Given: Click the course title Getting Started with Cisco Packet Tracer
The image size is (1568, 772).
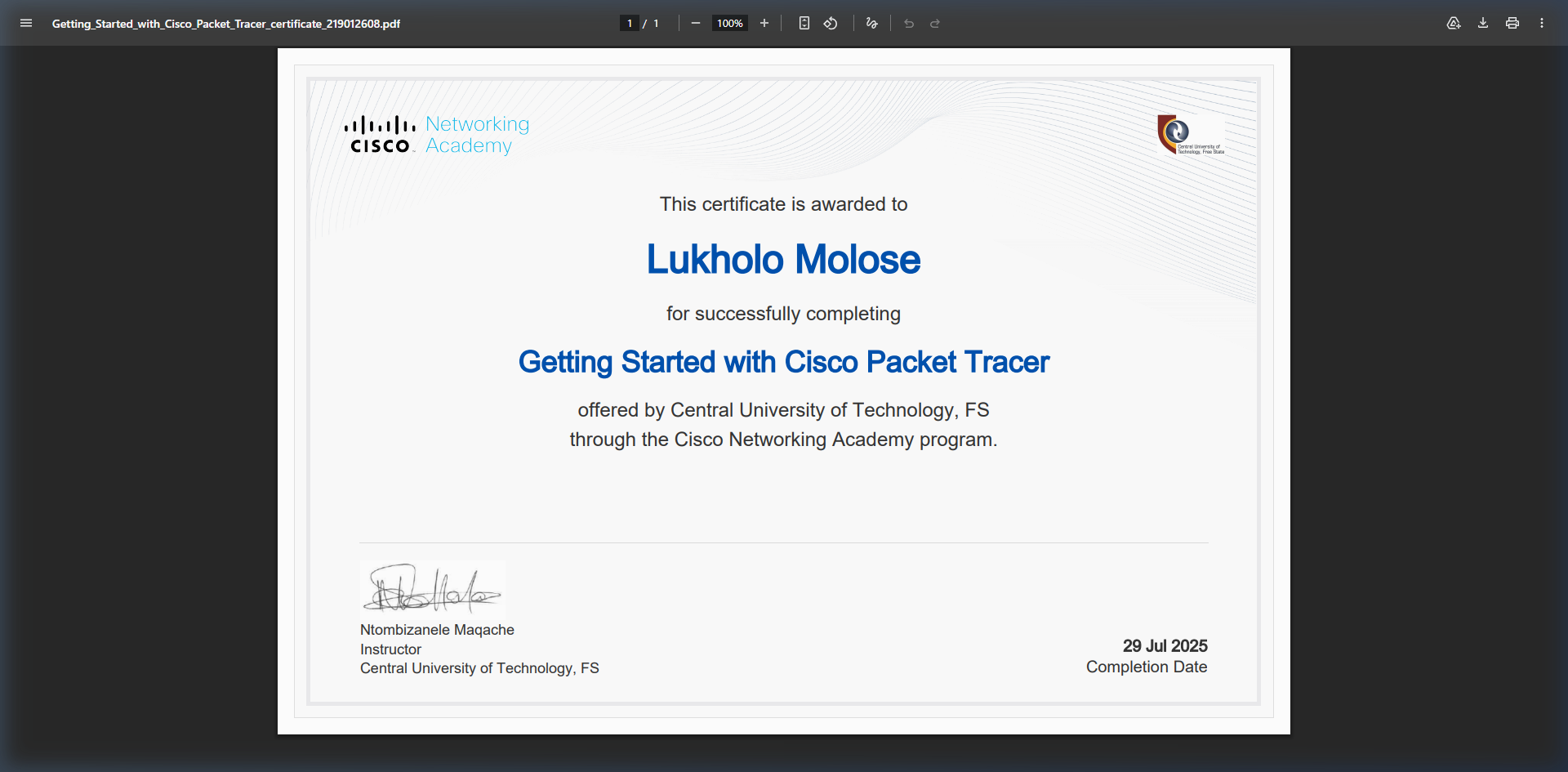Looking at the screenshot, I should tap(784, 362).
